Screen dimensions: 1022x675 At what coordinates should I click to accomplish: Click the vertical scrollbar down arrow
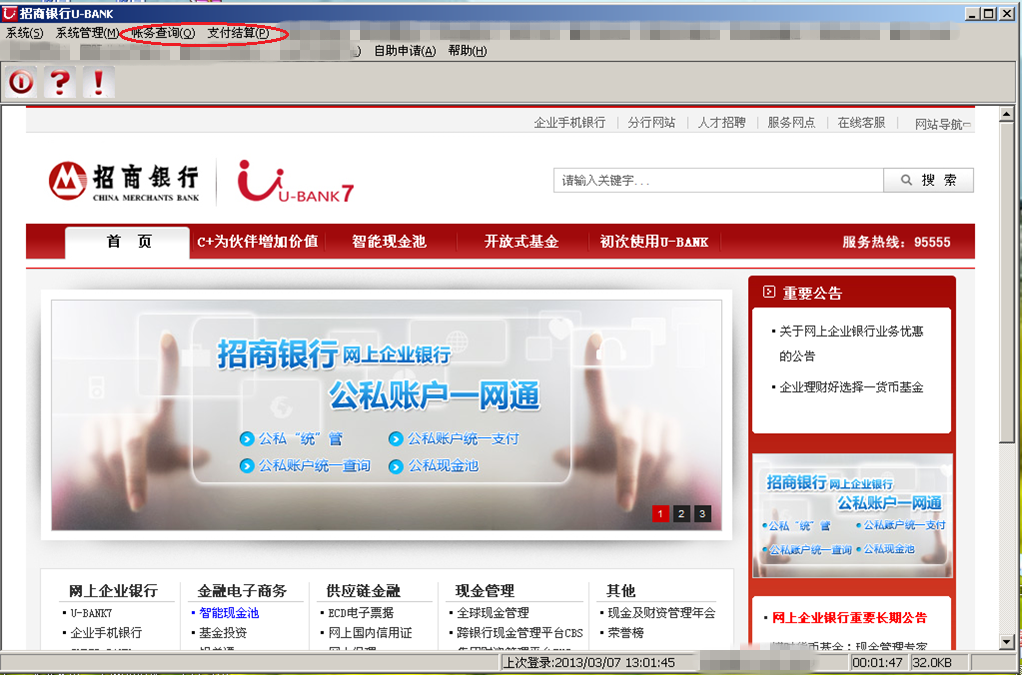[x=1007, y=642]
